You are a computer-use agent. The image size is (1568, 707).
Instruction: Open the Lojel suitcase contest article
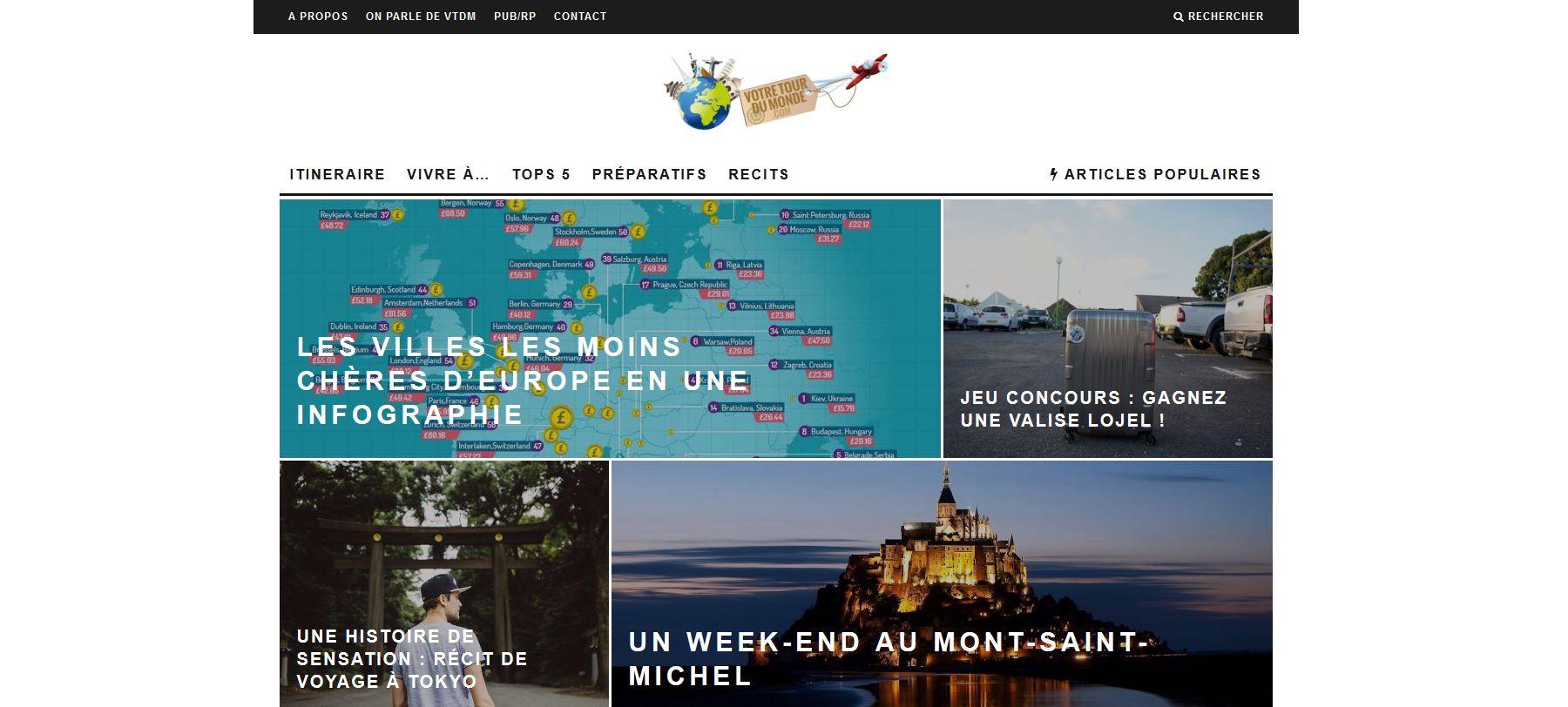(1108, 328)
